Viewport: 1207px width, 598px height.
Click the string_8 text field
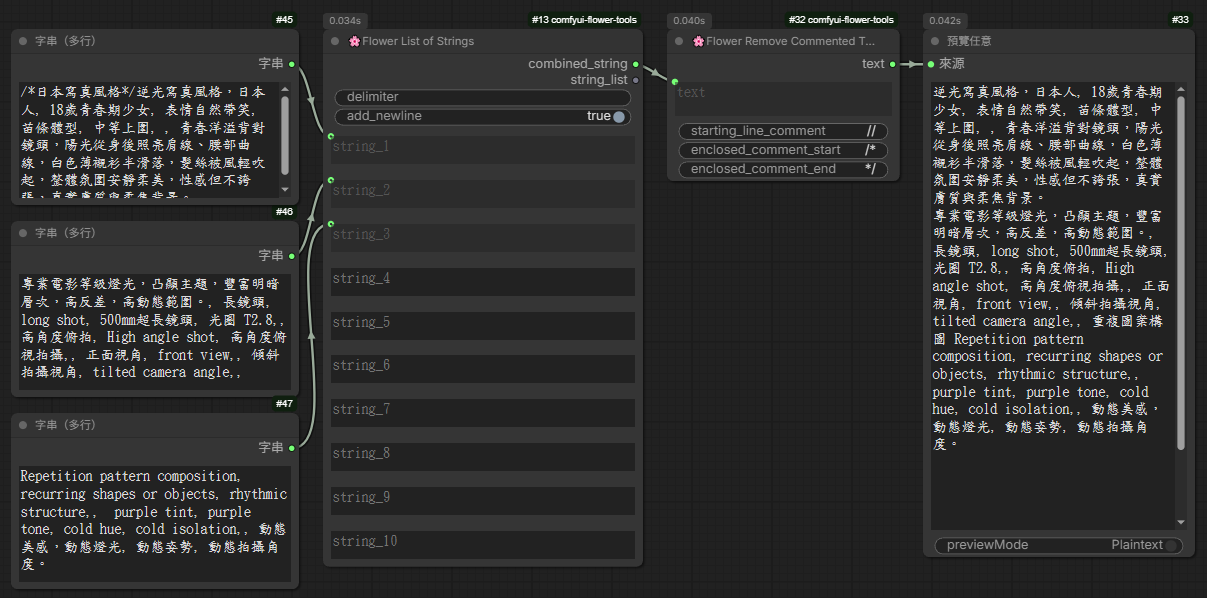pyautogui.click(x=483, y=457)
